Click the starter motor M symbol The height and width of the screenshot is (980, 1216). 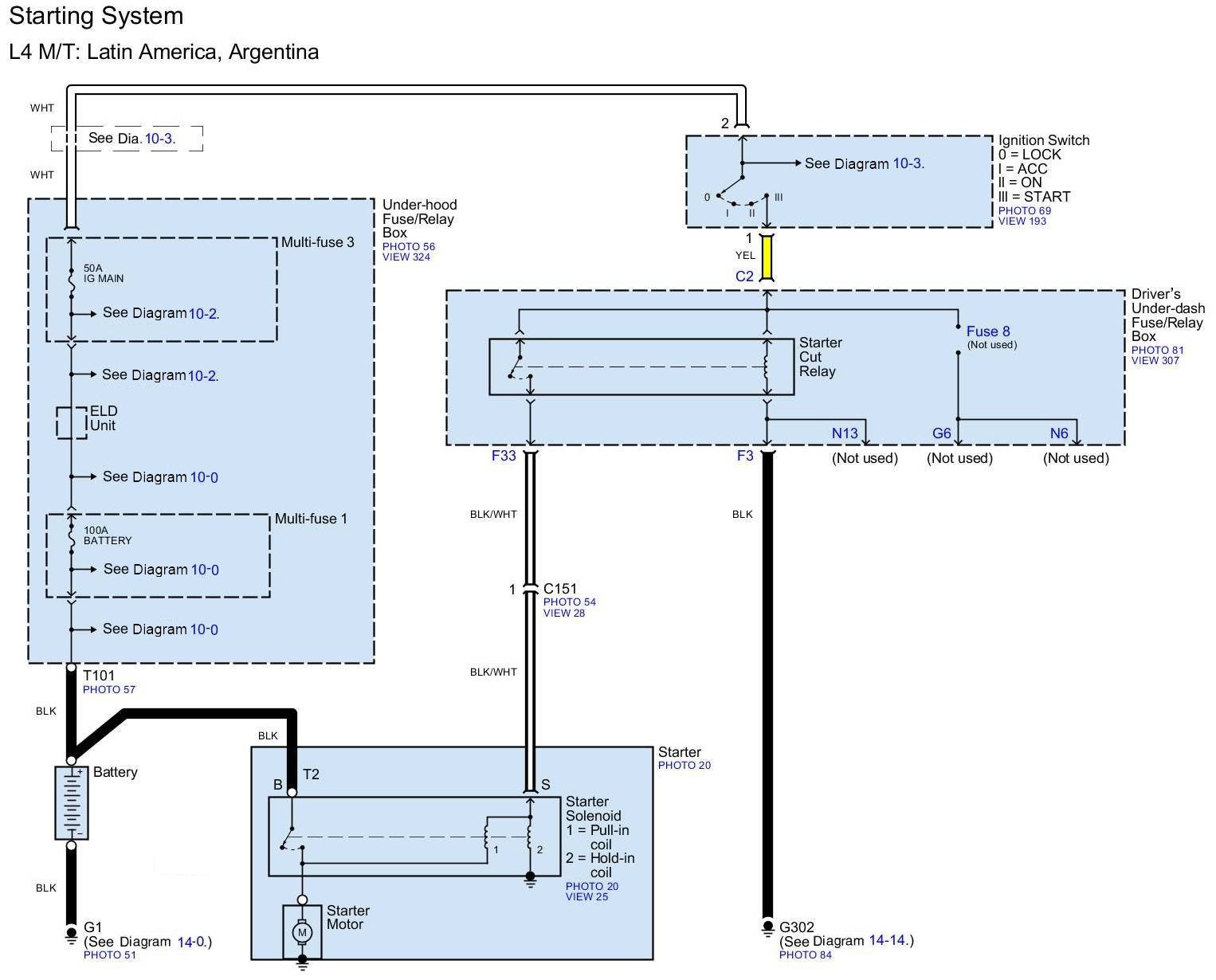point(302,932)
